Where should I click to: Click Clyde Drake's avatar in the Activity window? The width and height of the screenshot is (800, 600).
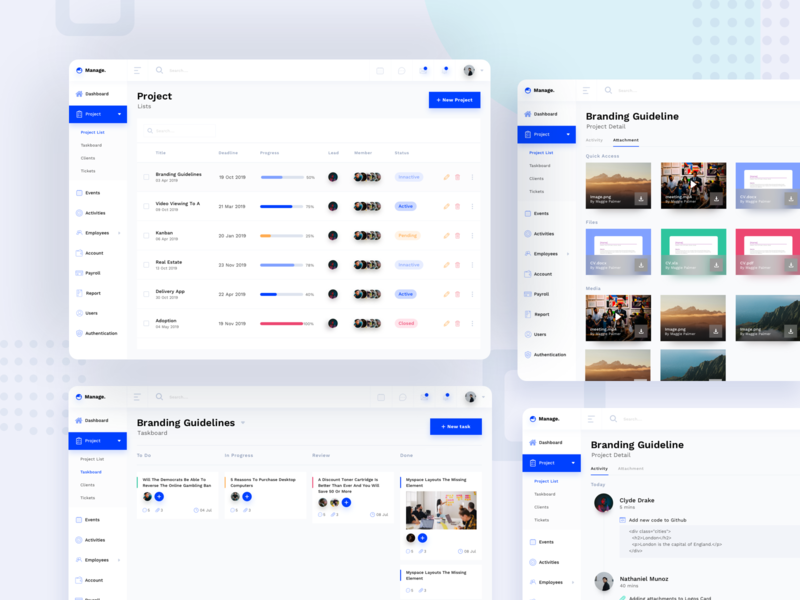[x=604, y=503]
